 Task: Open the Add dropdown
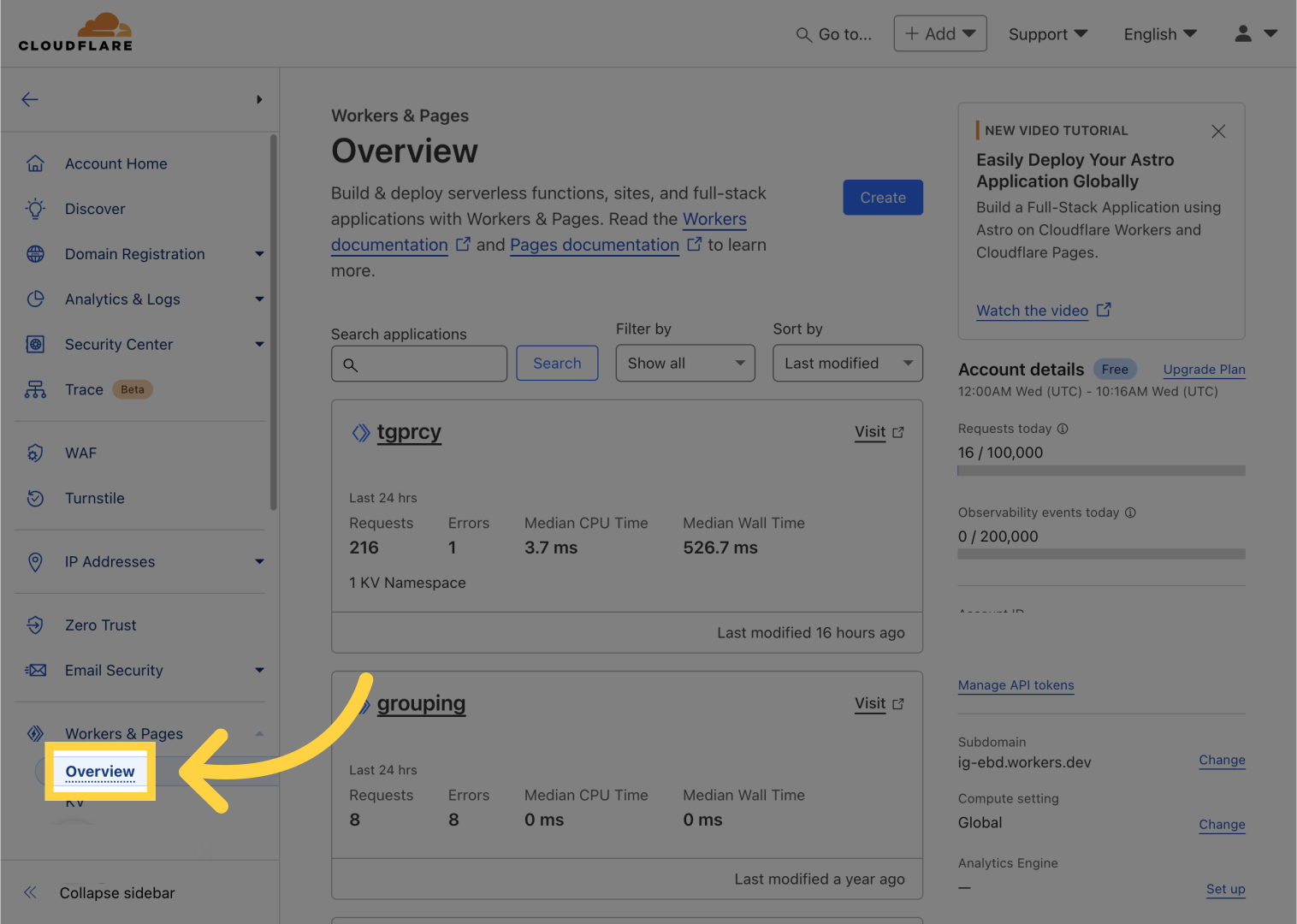(940, 33)
